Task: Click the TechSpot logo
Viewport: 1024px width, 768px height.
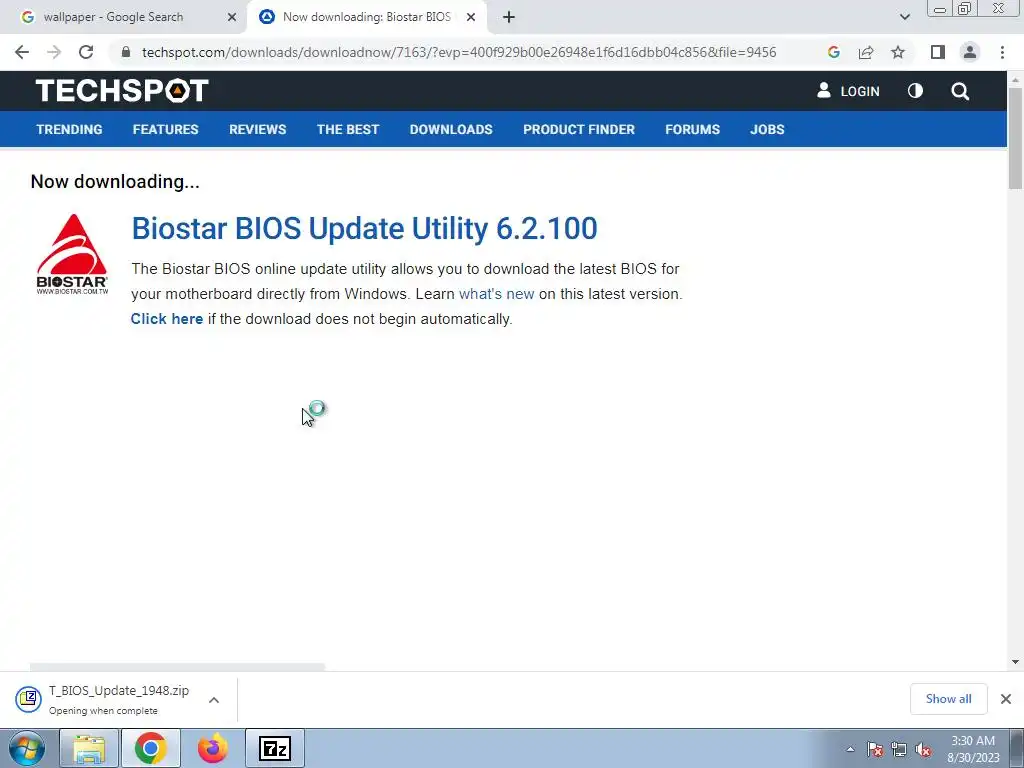Action: 122,91
